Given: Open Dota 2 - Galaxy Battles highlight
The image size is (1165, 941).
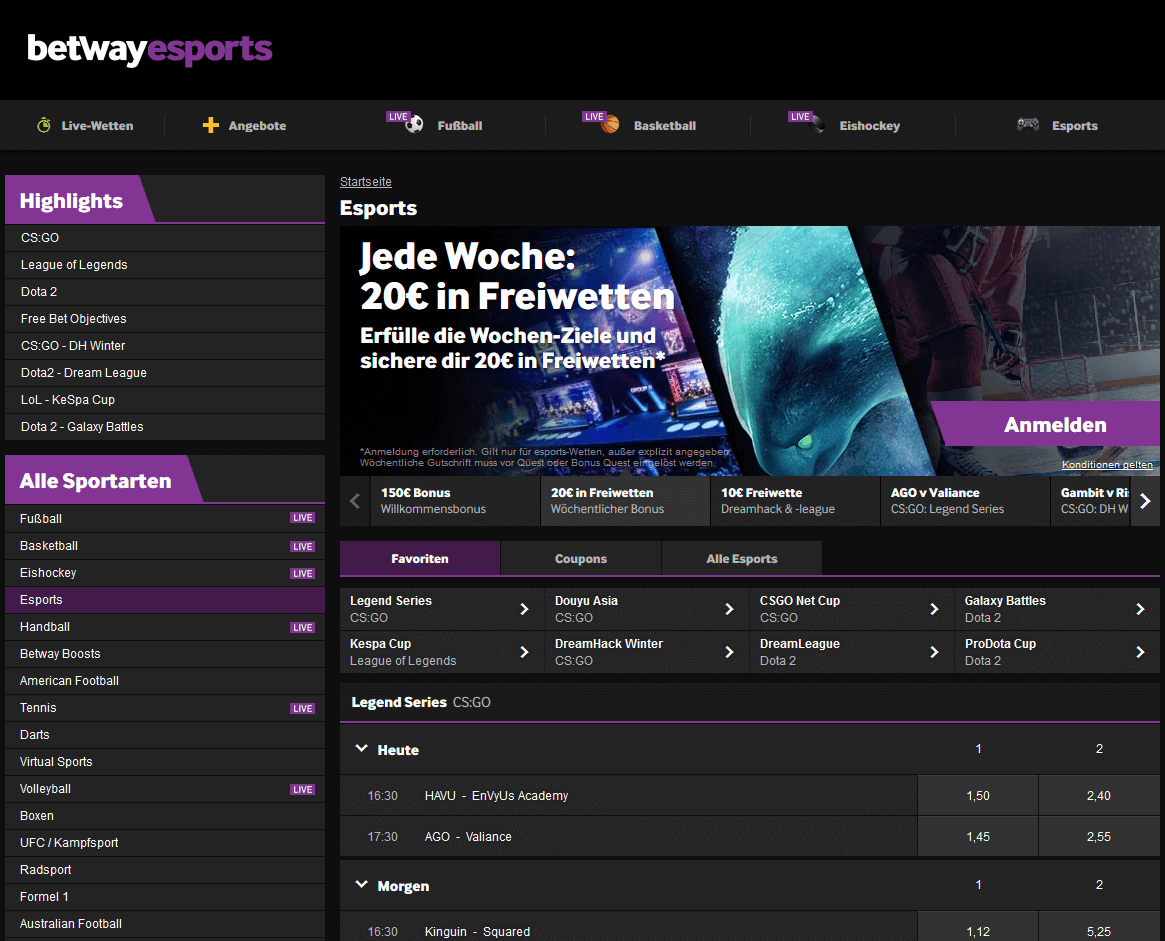Looking at the screenshot, I should 165,427.
